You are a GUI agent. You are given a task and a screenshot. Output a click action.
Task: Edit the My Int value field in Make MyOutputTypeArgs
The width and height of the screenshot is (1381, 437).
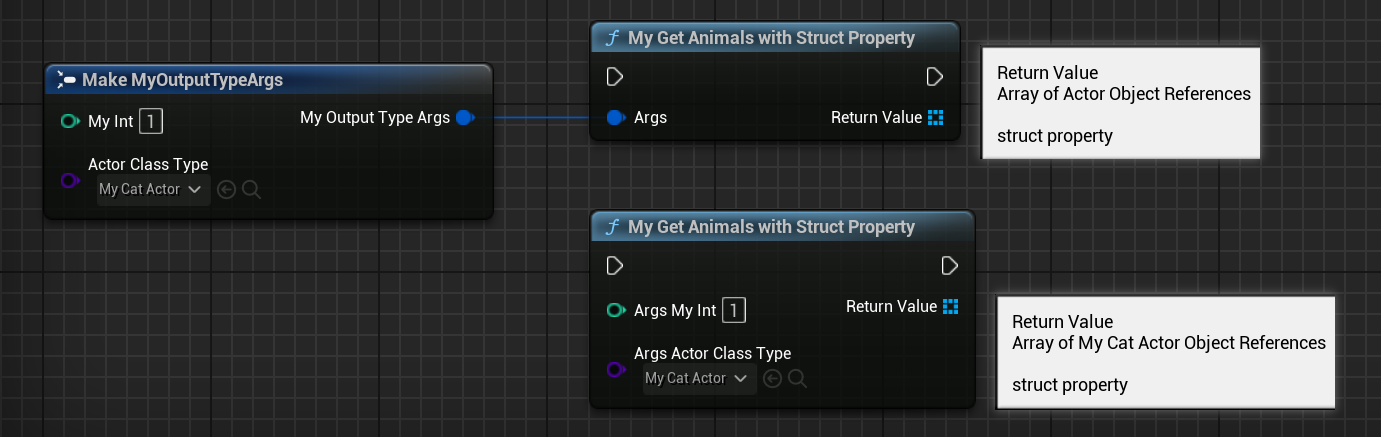pyautogui.click(x=150, y=122)
